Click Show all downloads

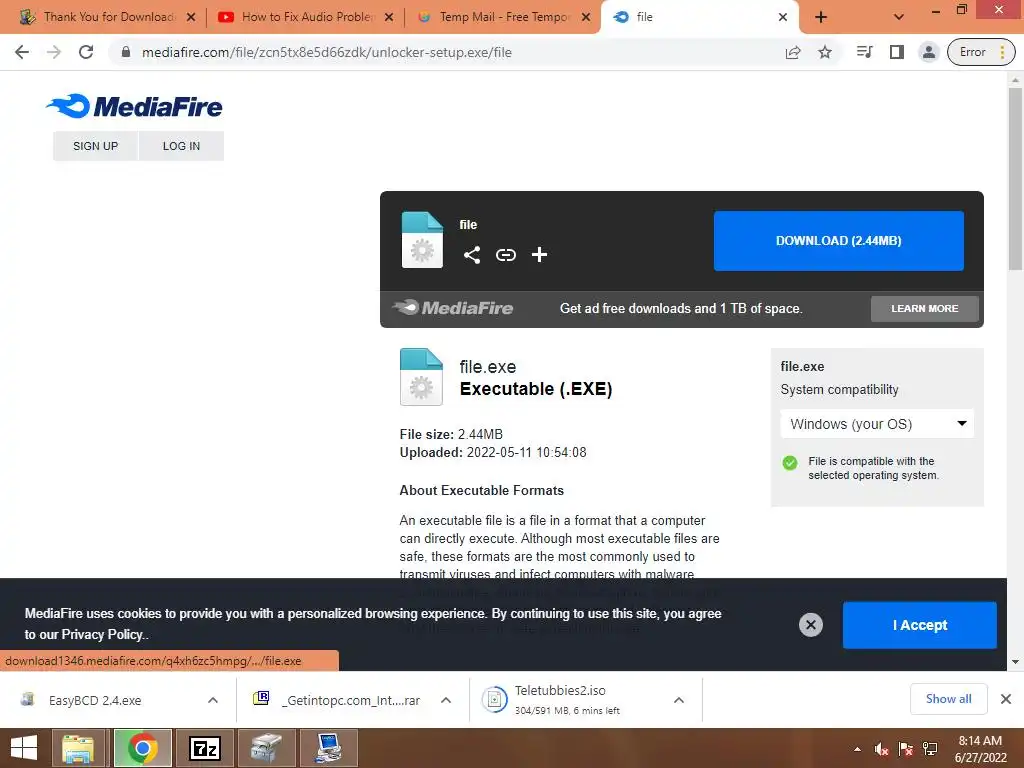pos(948,699)
